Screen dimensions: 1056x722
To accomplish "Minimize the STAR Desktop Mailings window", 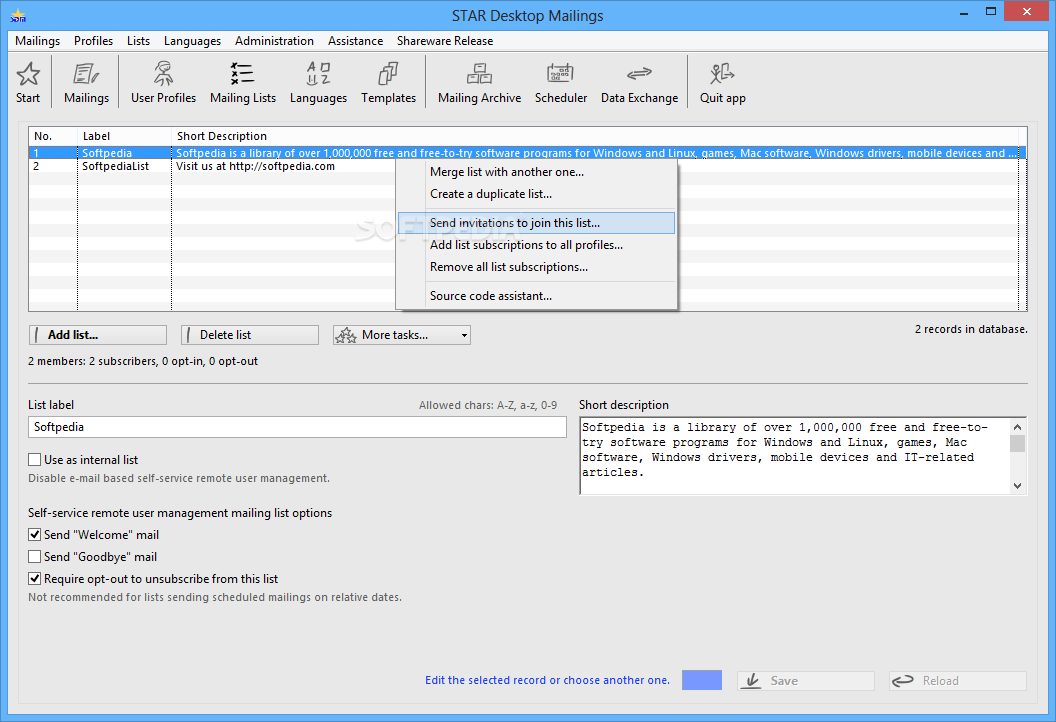I will (964, 12).
